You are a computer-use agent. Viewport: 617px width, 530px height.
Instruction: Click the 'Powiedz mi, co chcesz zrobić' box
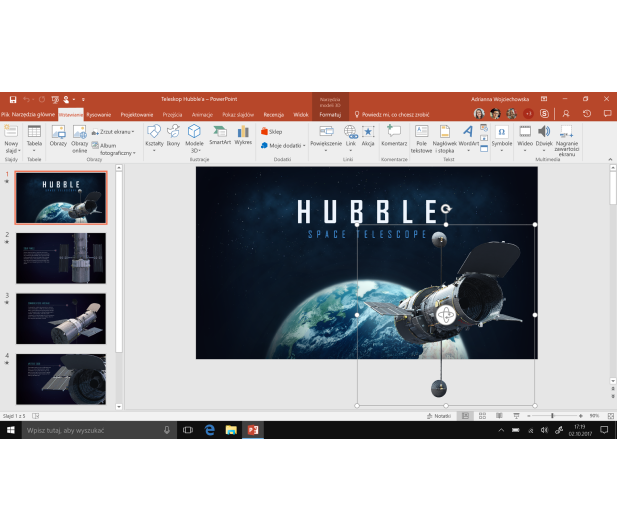[392, 114]
